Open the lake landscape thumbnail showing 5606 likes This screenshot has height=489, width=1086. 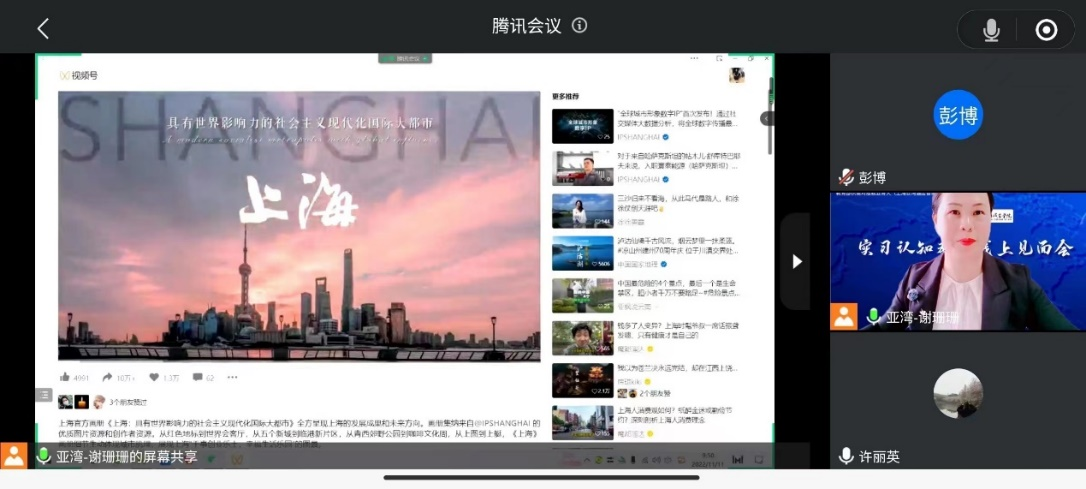tap(582, 254)
